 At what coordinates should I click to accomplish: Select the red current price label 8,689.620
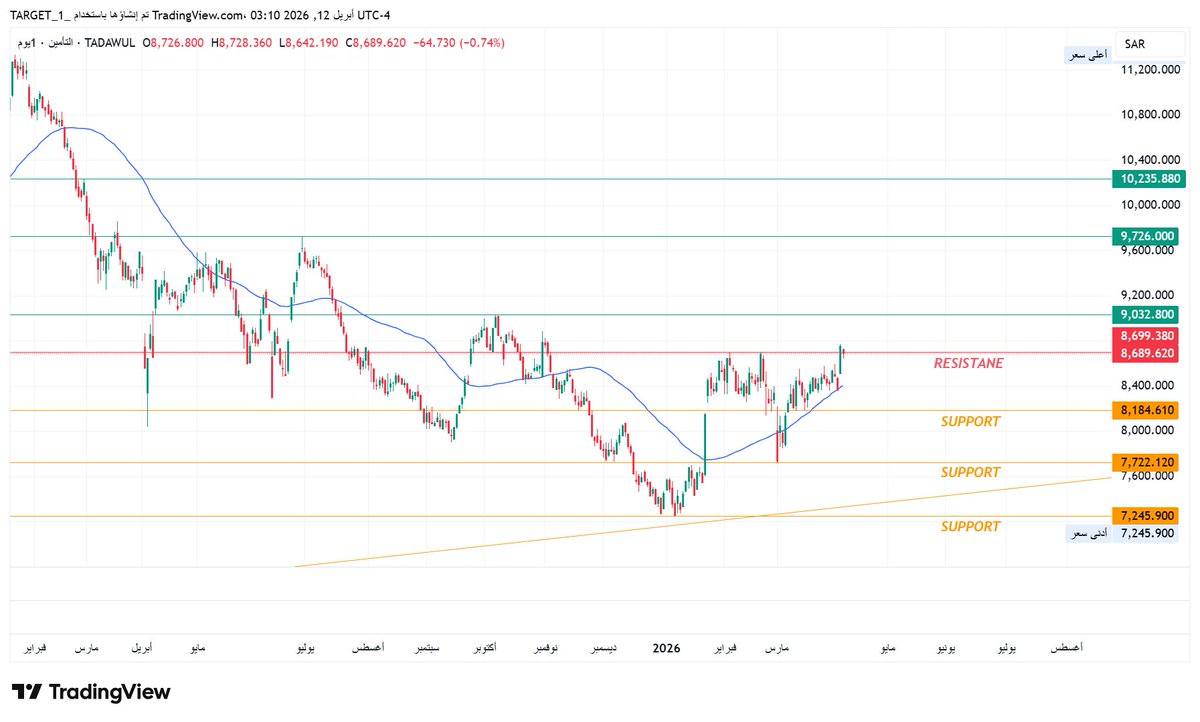coord(1146,352)
